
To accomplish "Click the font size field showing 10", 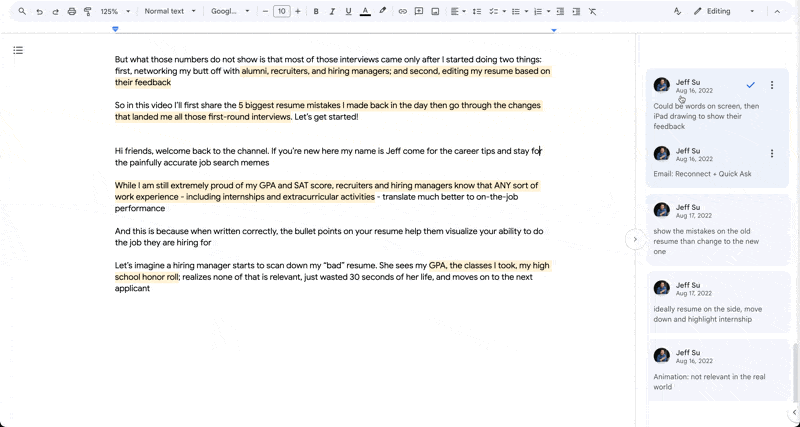I will (x=282, y=11).
